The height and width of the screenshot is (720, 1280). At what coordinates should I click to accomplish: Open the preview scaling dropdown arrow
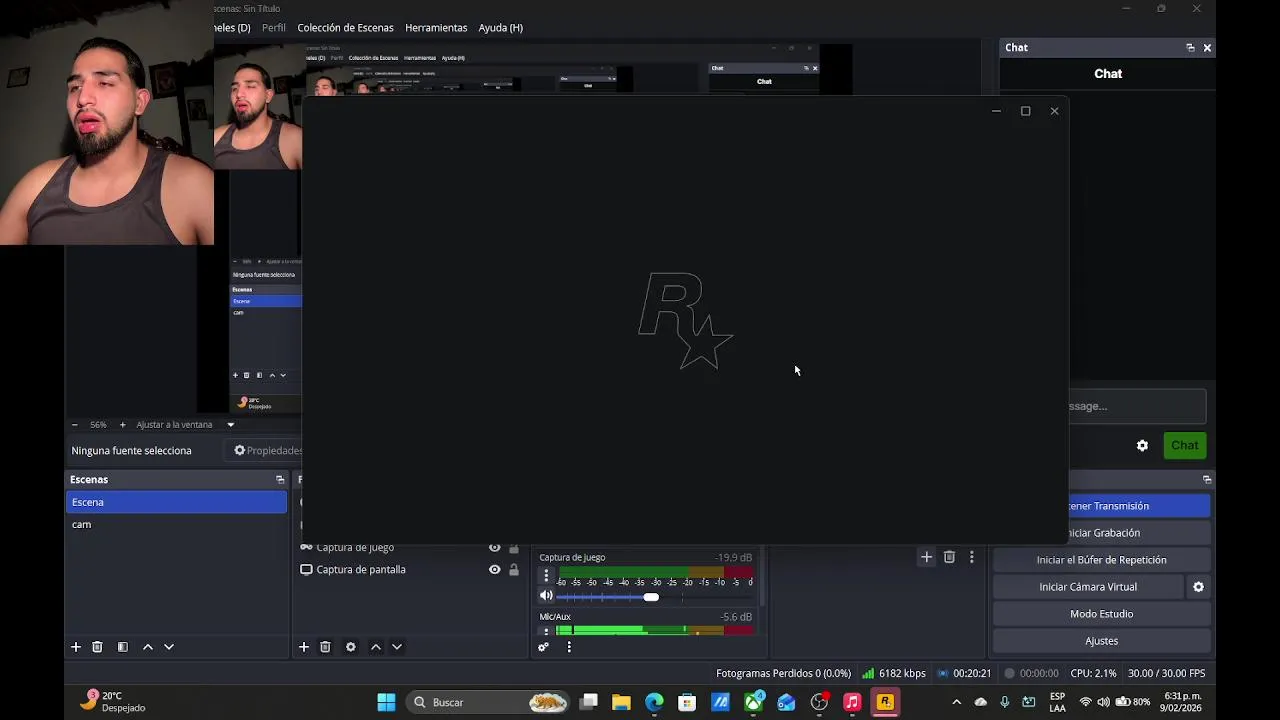coord(230,425)
